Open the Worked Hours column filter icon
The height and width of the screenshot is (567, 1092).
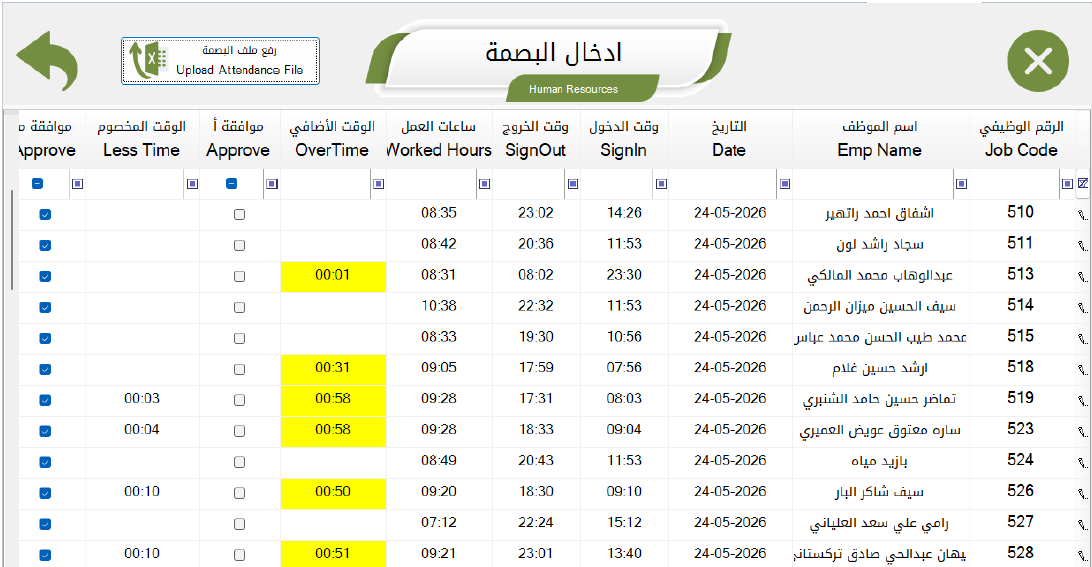point(485,184)
